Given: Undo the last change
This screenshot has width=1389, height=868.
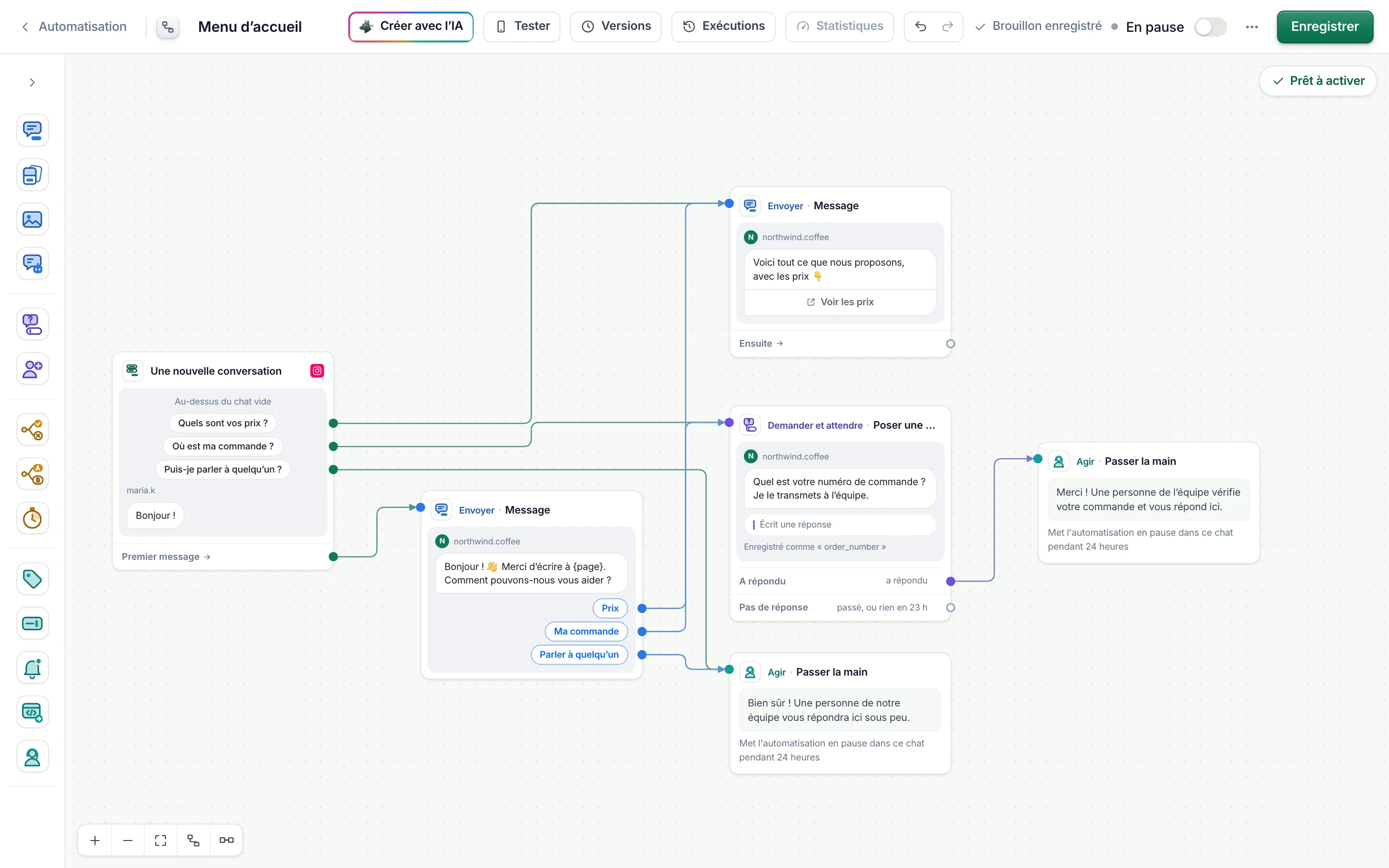Looking at the screenshot, I should (x=921, y=27).
